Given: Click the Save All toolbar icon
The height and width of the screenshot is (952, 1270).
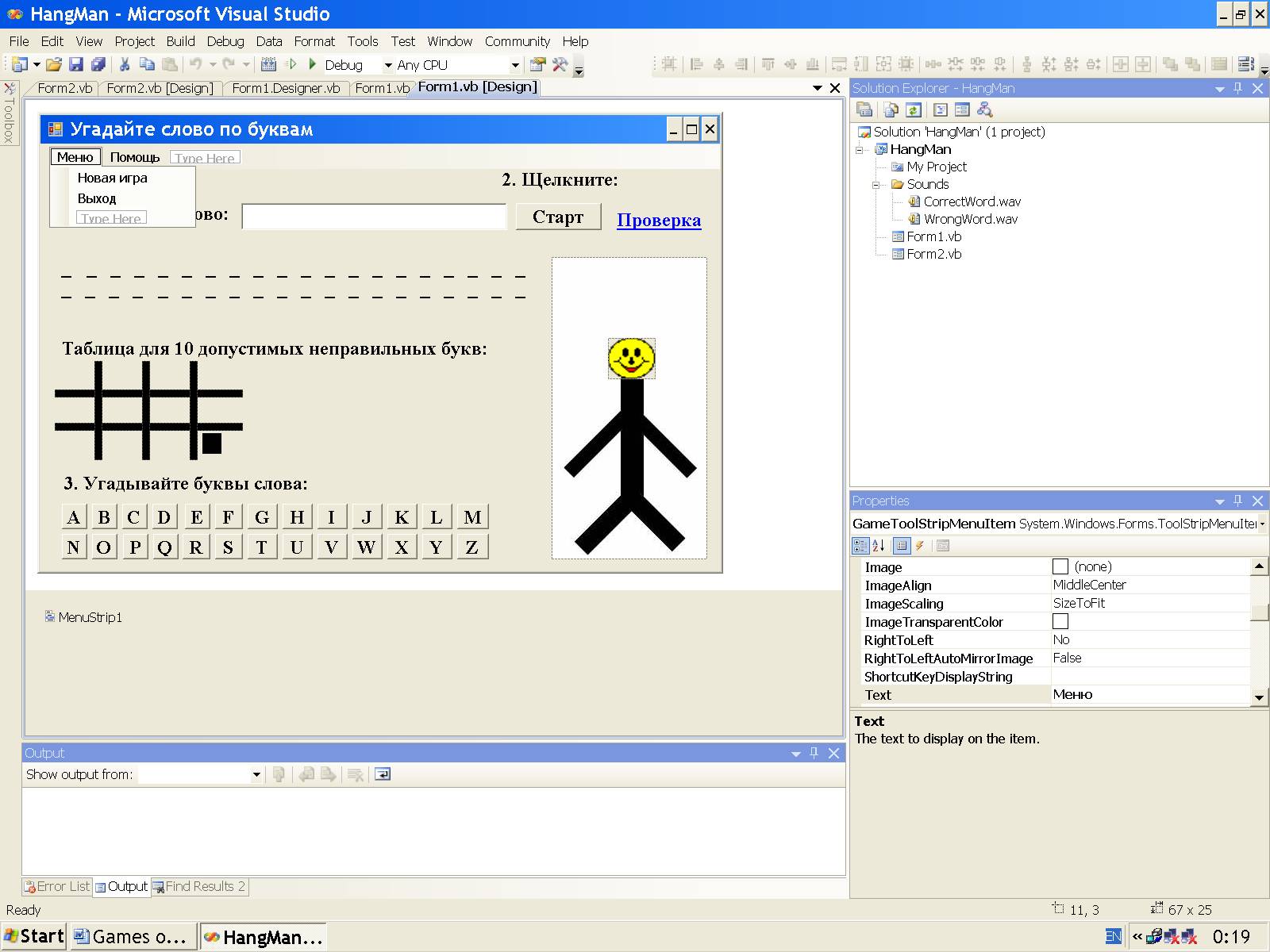Looking at the screenshot, I should [x=98, y=65].
